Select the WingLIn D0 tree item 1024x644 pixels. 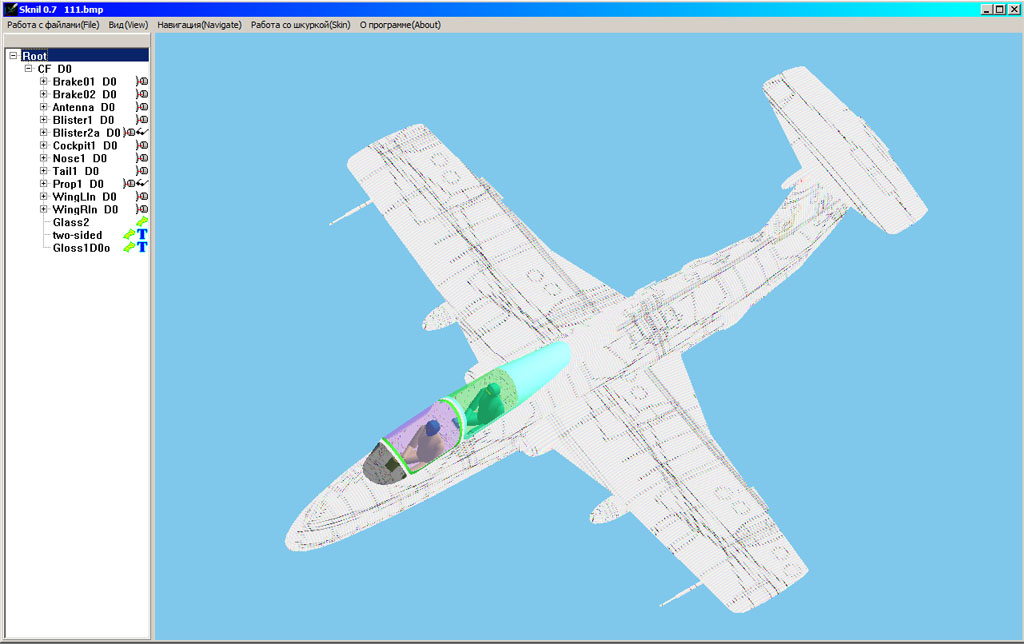tap(84, 197)
